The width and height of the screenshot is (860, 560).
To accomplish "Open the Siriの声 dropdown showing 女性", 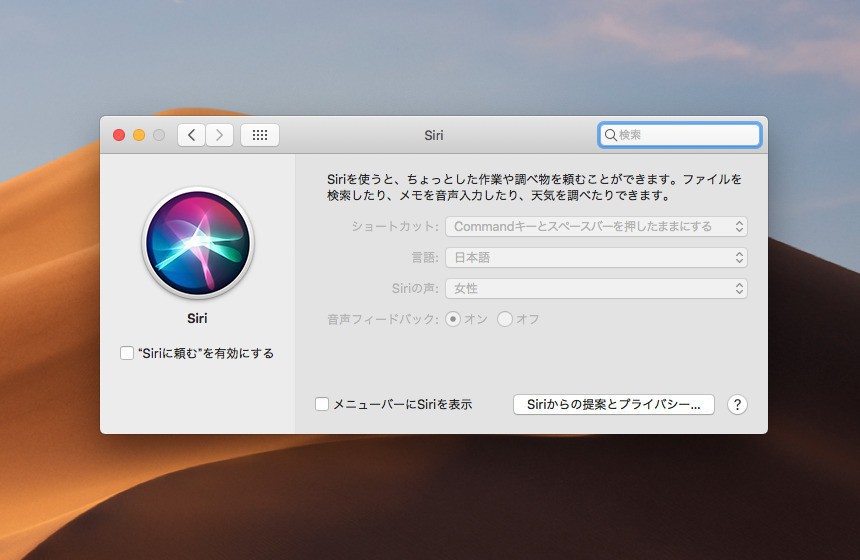I will click(x=596, y=289).
